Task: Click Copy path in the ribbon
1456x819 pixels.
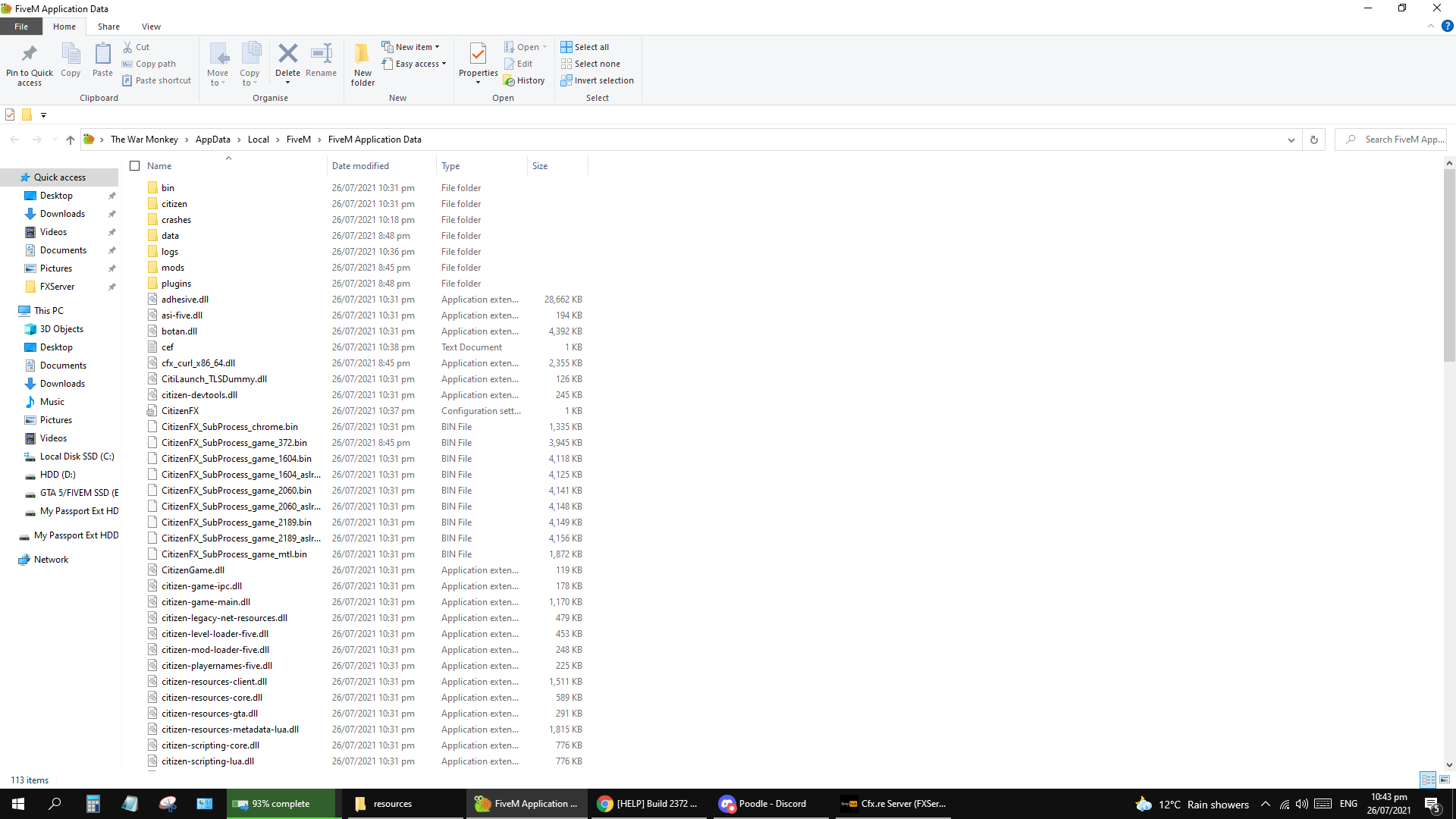Action: coord(149,64)
